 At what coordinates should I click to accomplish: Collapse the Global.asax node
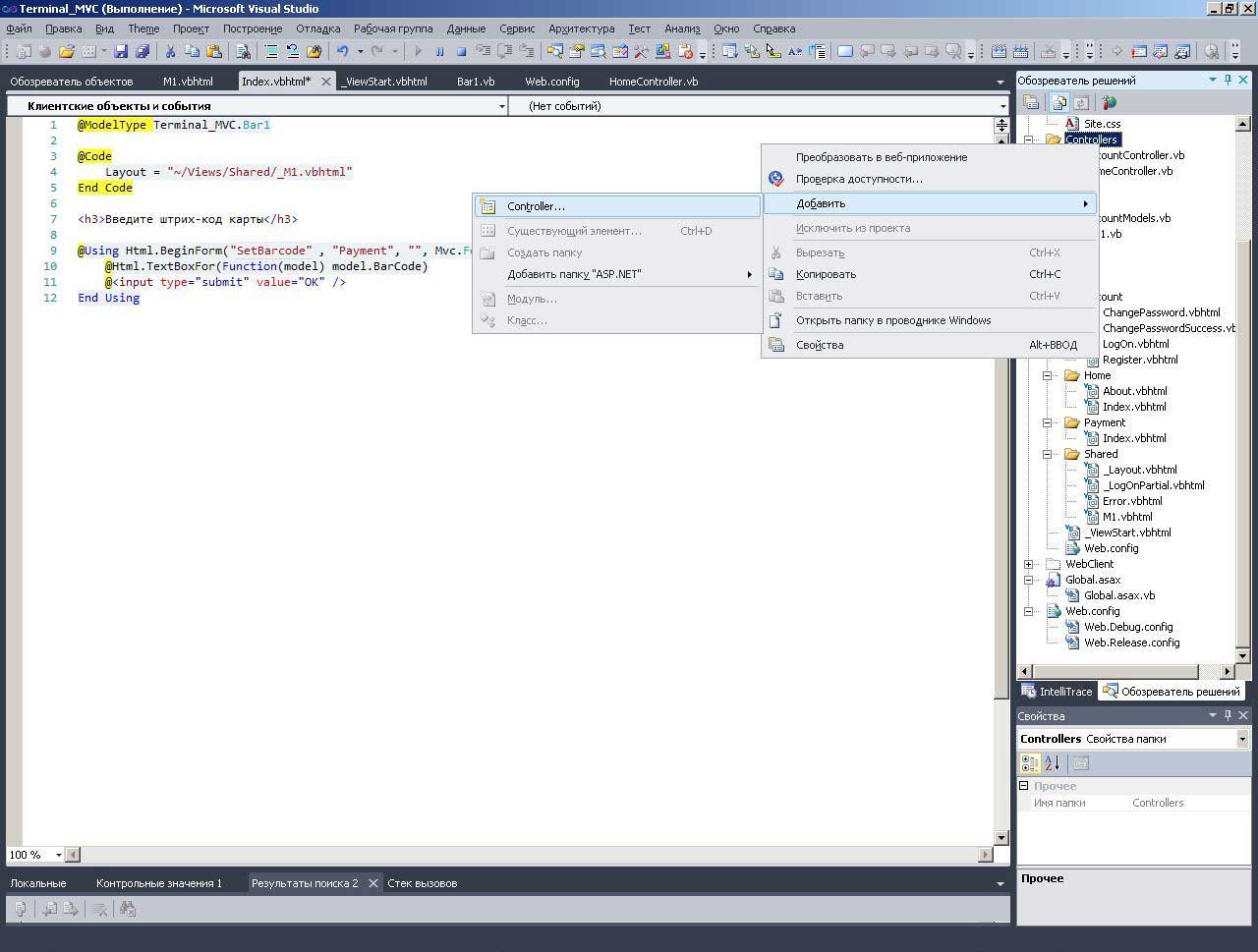tap(1029, 580)
